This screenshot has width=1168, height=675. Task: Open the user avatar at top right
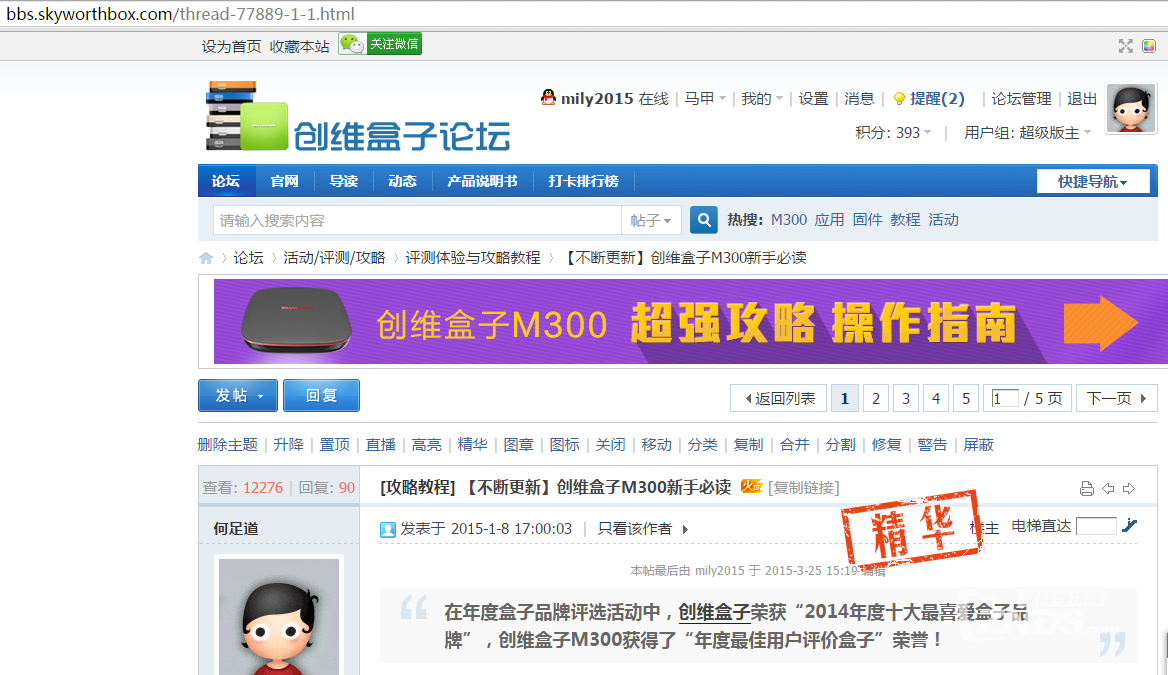click(x=1131, y=109)
